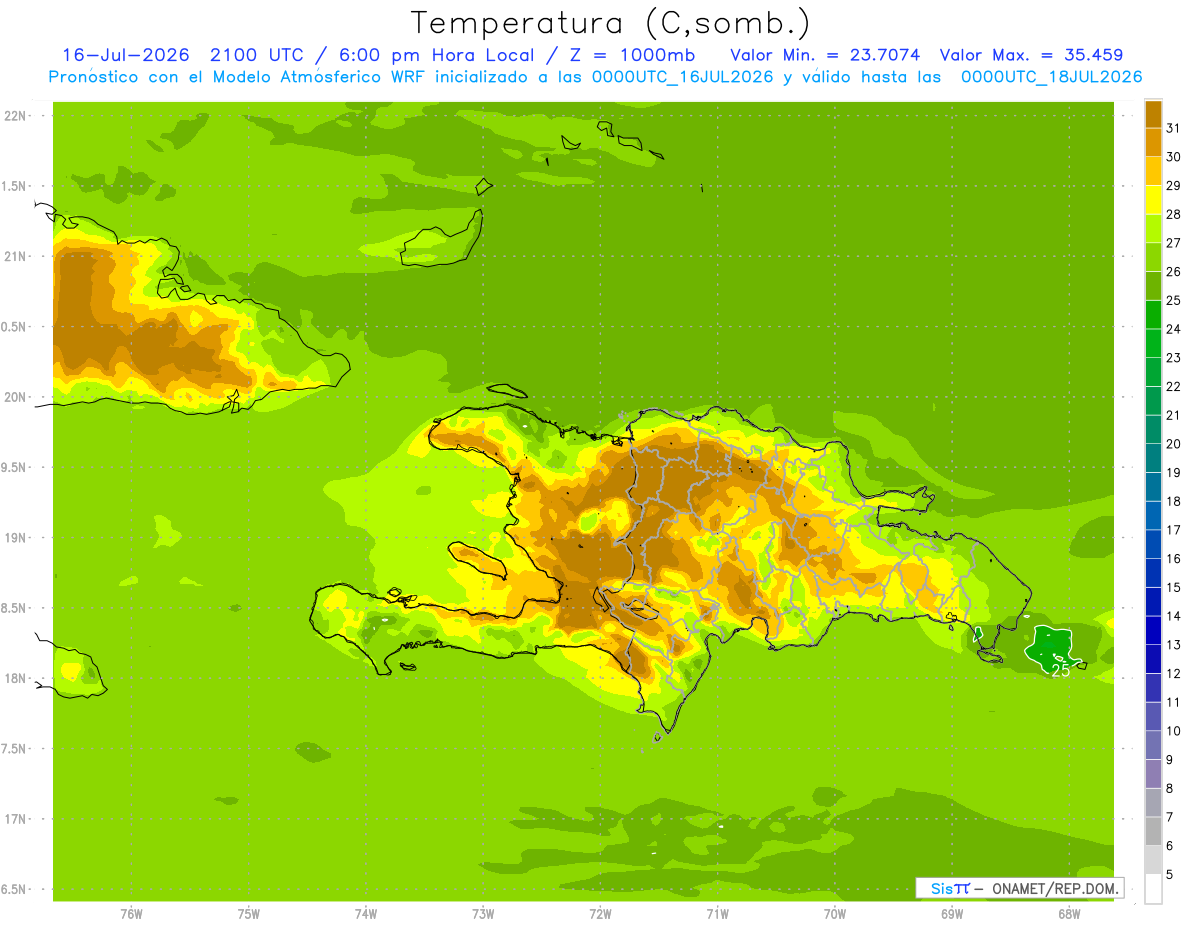Click the colorbar label "5"

point(1170,875)
